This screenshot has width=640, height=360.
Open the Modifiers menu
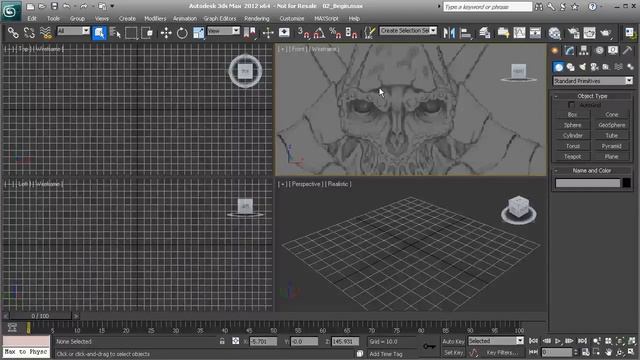pos(155,18)
